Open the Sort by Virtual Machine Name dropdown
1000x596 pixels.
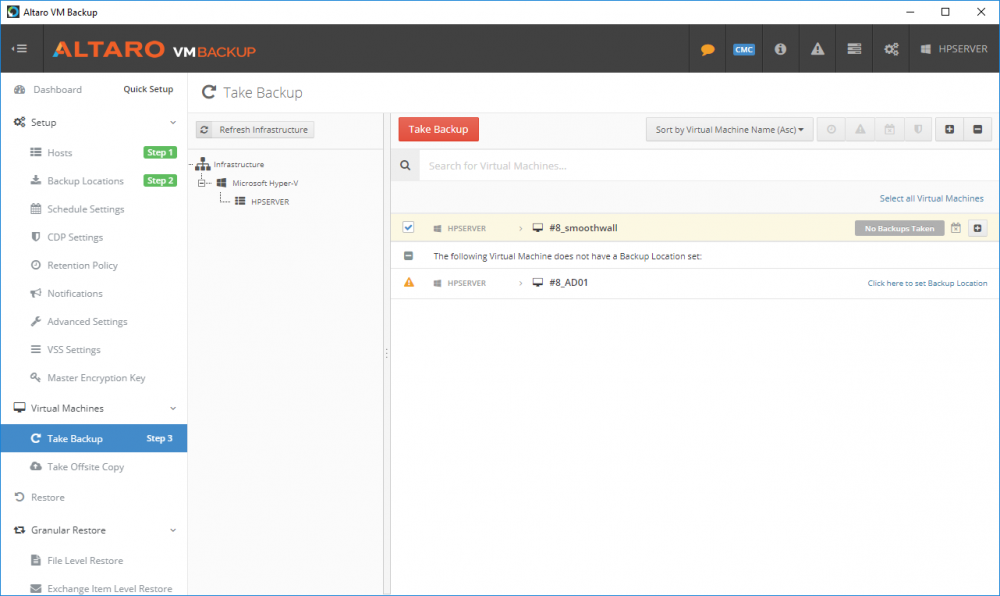point(729,129)
